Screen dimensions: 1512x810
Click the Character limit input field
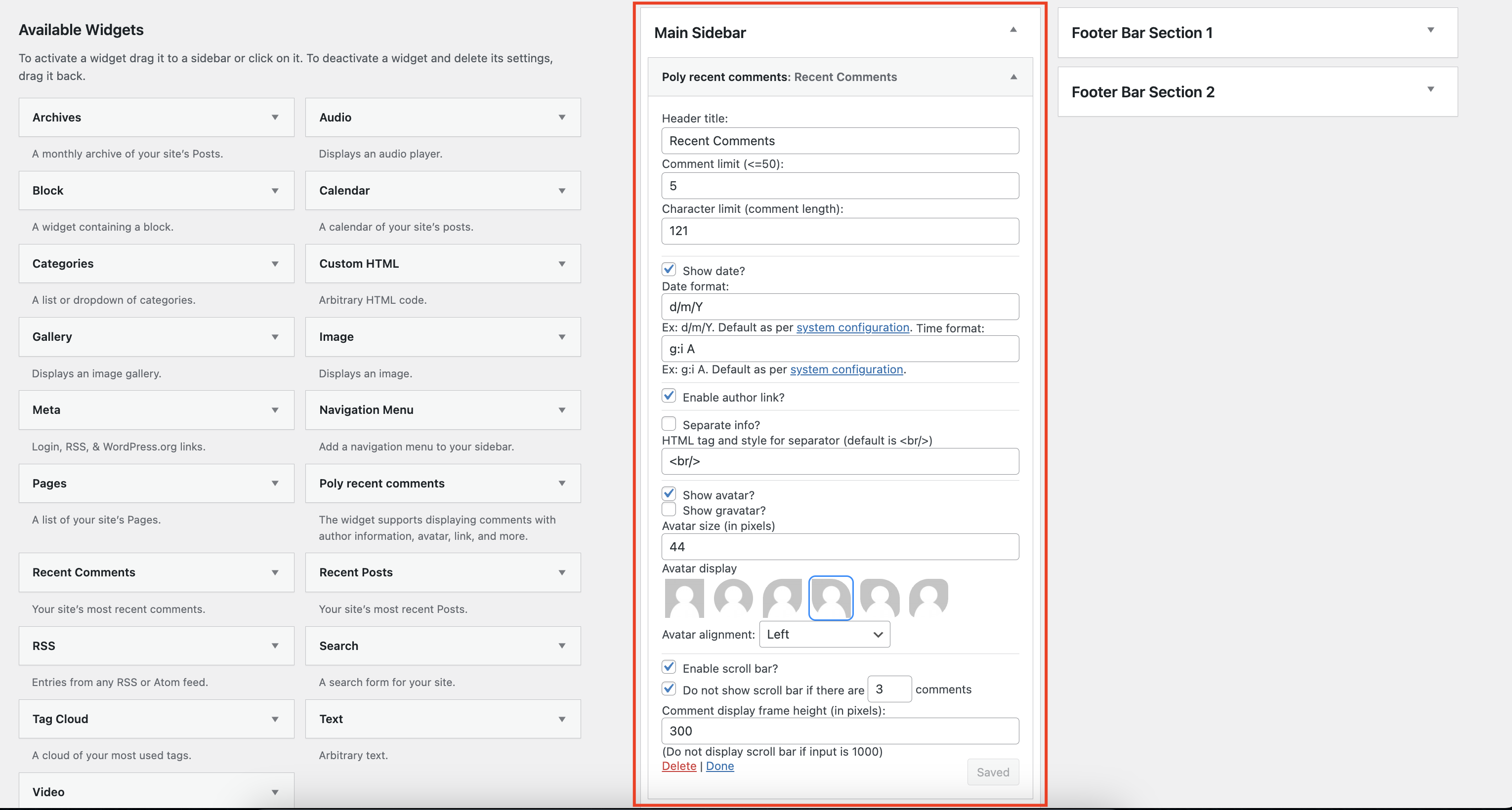pyautogui.click(x=840, y=231)
